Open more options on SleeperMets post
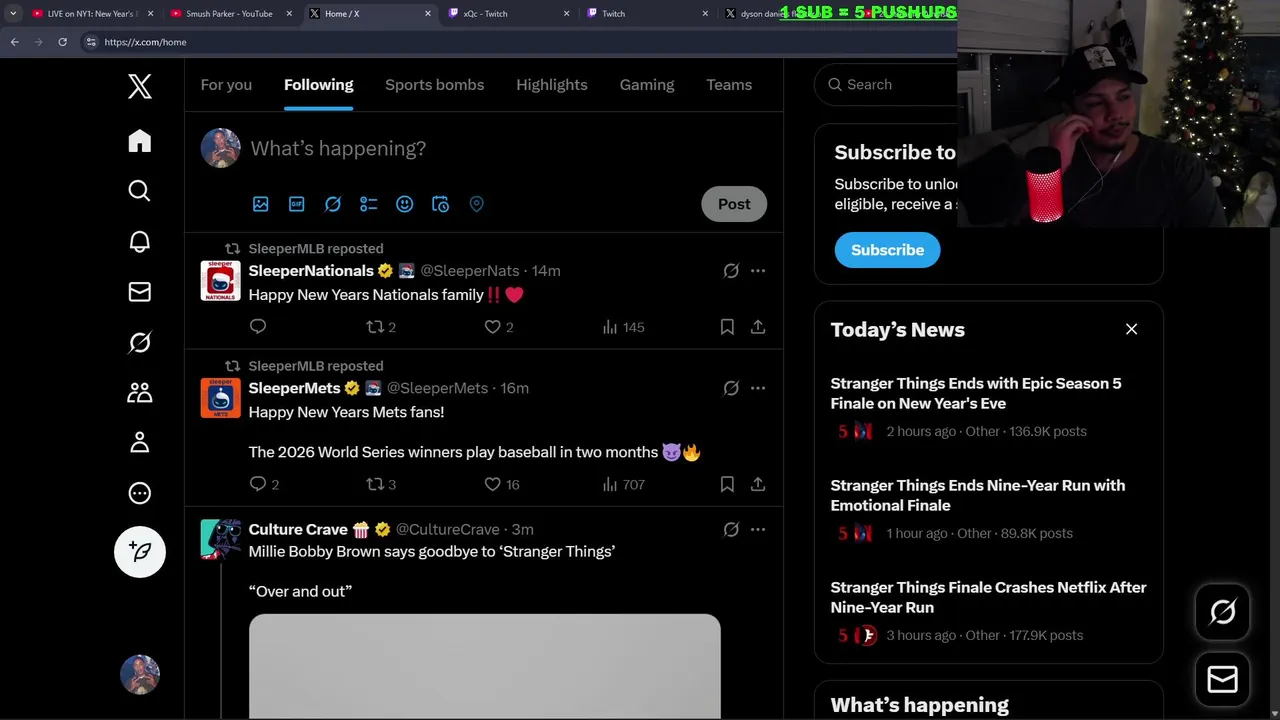Viewport: 1280px width, 720px height. (758, 388)
